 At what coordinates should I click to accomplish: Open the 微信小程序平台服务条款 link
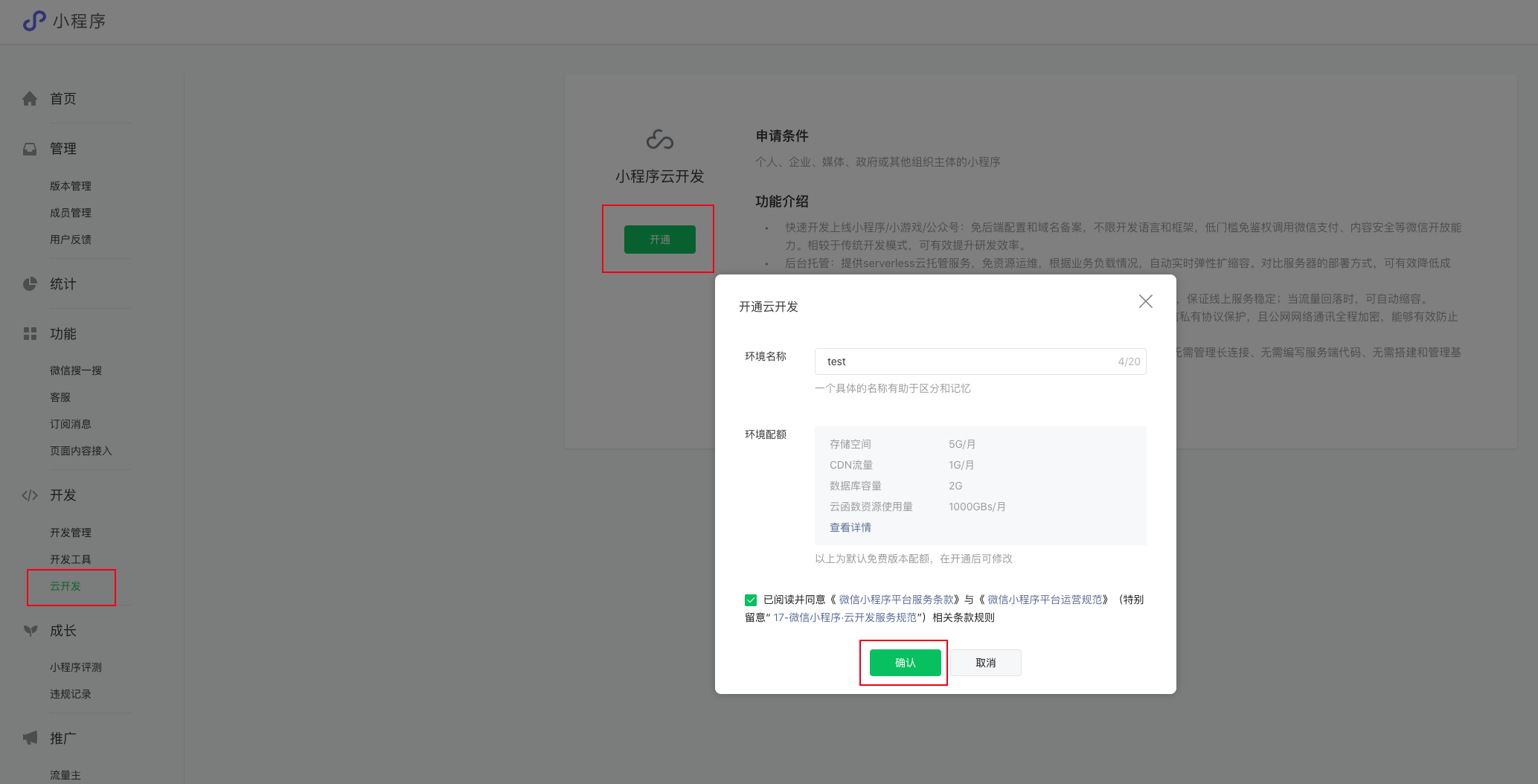click(x=897, y=600)
